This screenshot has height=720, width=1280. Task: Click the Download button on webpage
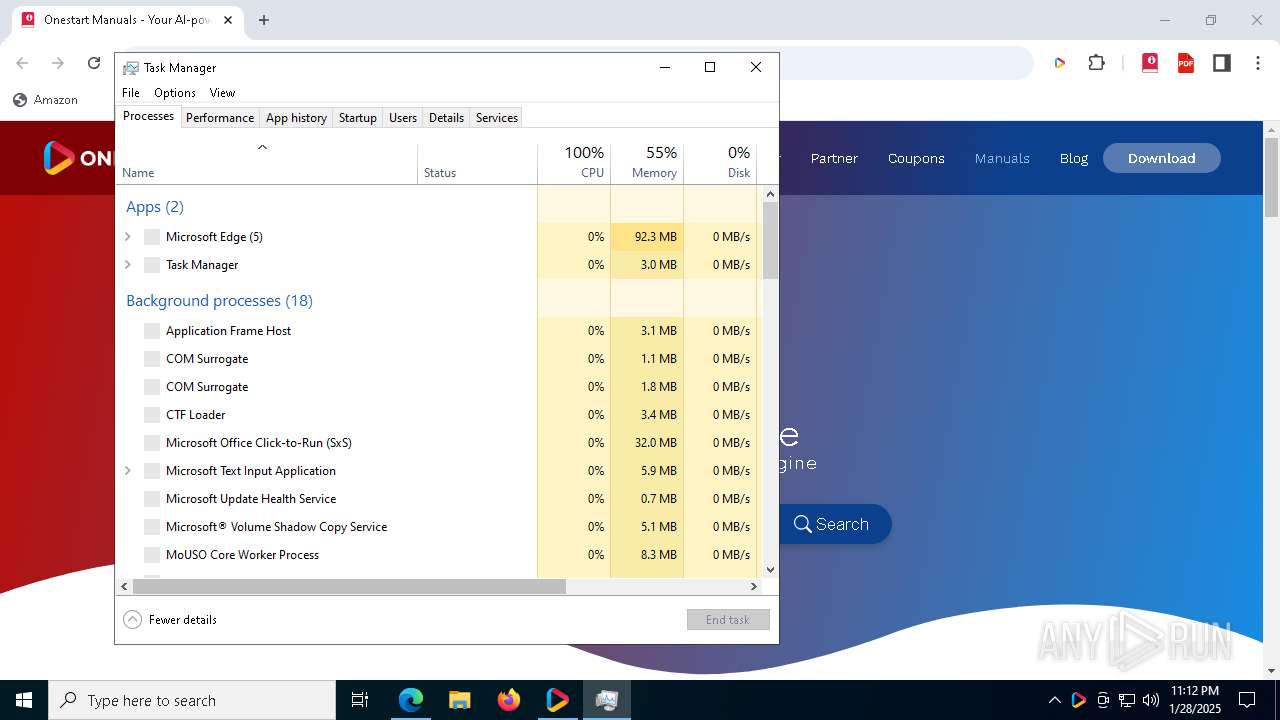(1161, 158)
